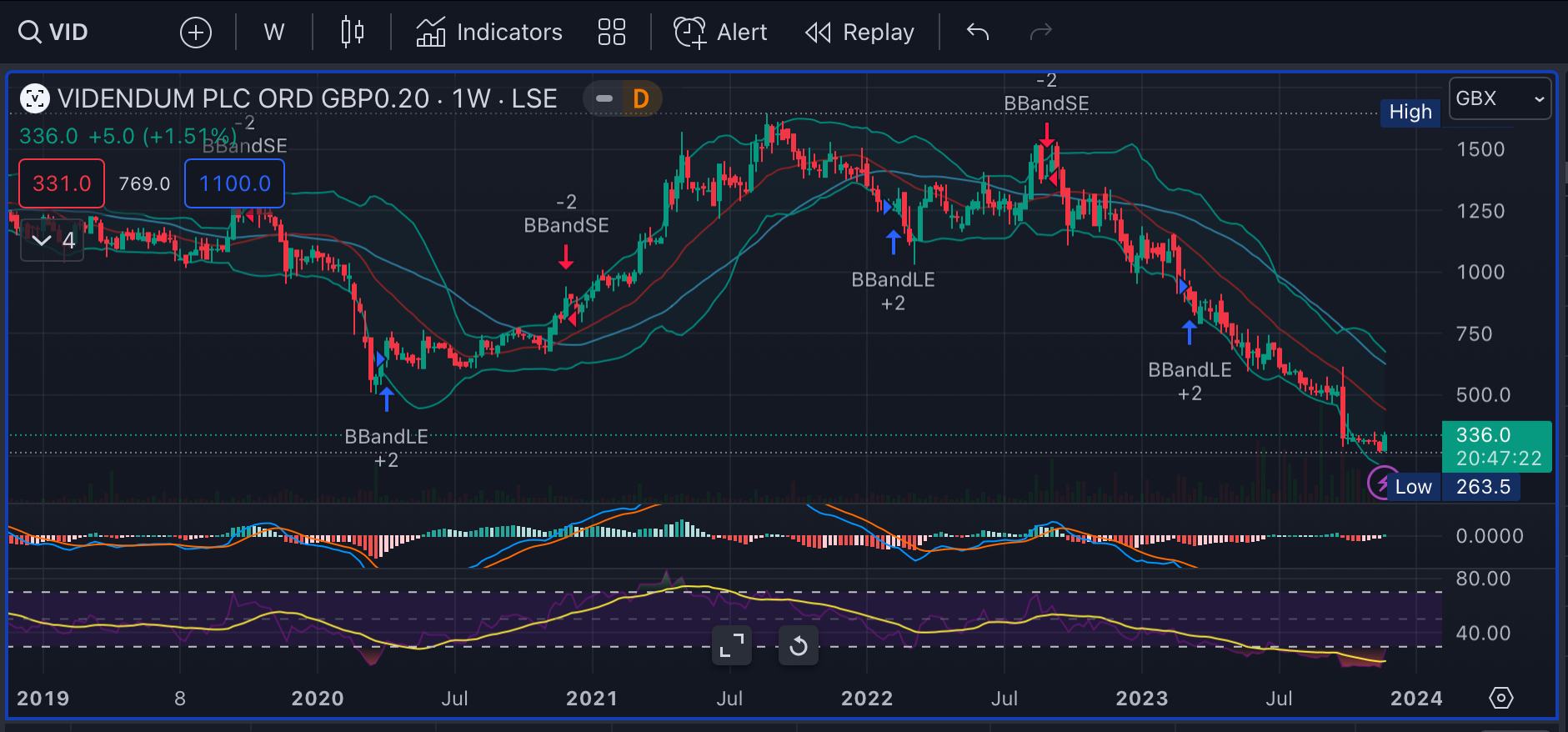Open indicator templates grid icon
The image size is (1568, 732).
click(612, 33)
